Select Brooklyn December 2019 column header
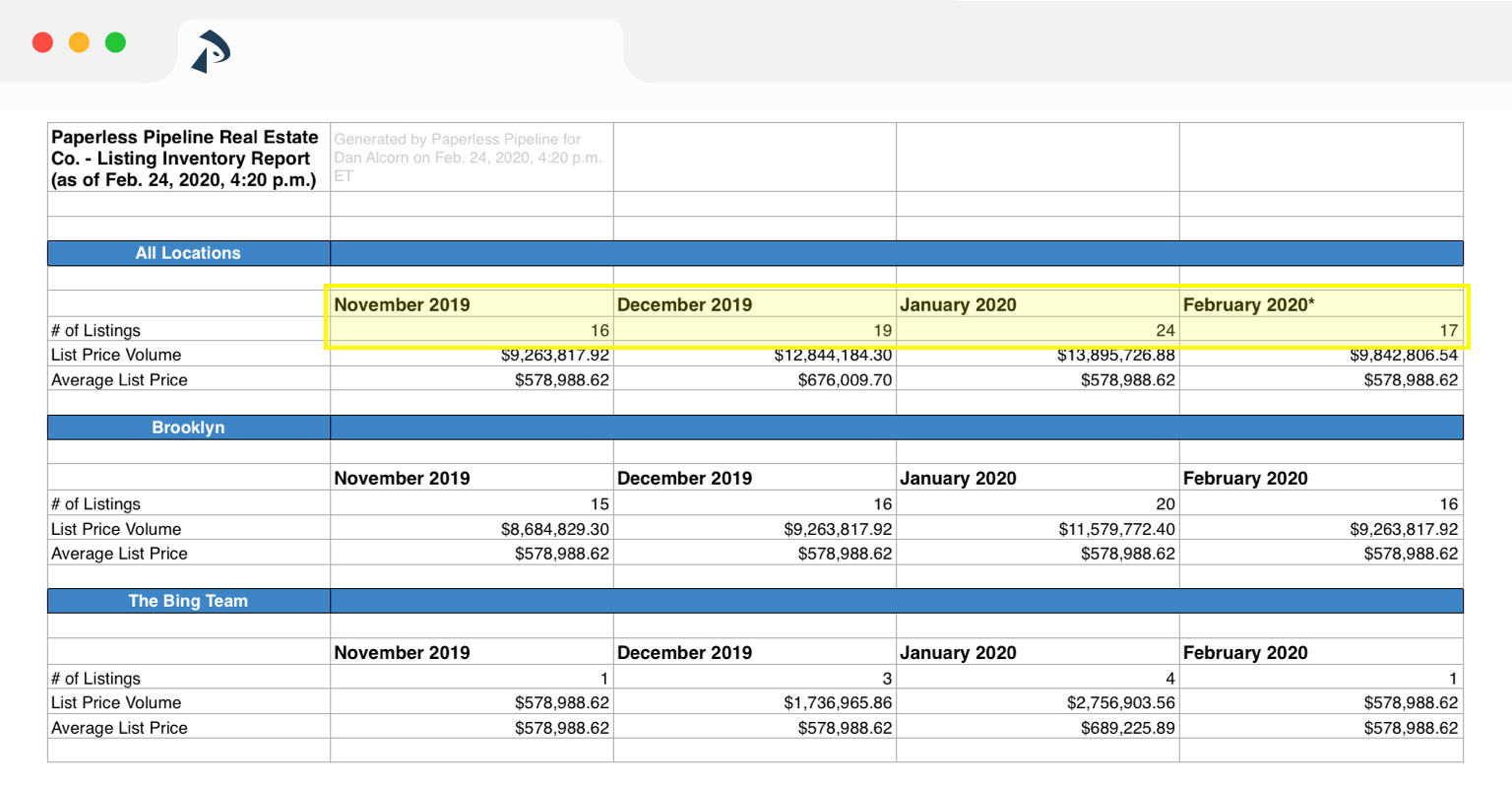Image resolution: width=1512 pixels, height=788 pixels. click(x=684, y=479)
